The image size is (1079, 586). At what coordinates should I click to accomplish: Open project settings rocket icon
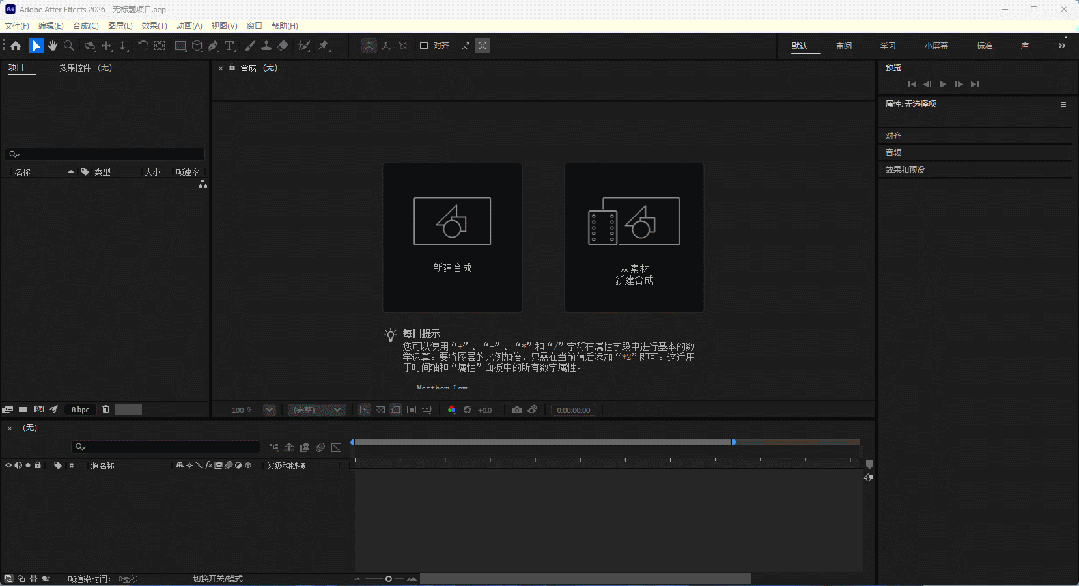pyautogui.click(x=53, y=409)
